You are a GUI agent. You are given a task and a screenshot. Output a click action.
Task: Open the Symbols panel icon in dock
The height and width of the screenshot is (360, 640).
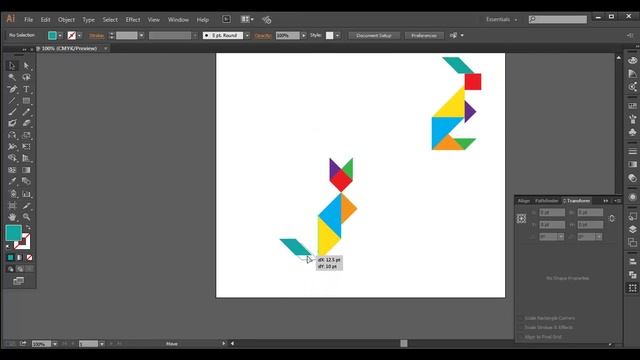(633, 132)
